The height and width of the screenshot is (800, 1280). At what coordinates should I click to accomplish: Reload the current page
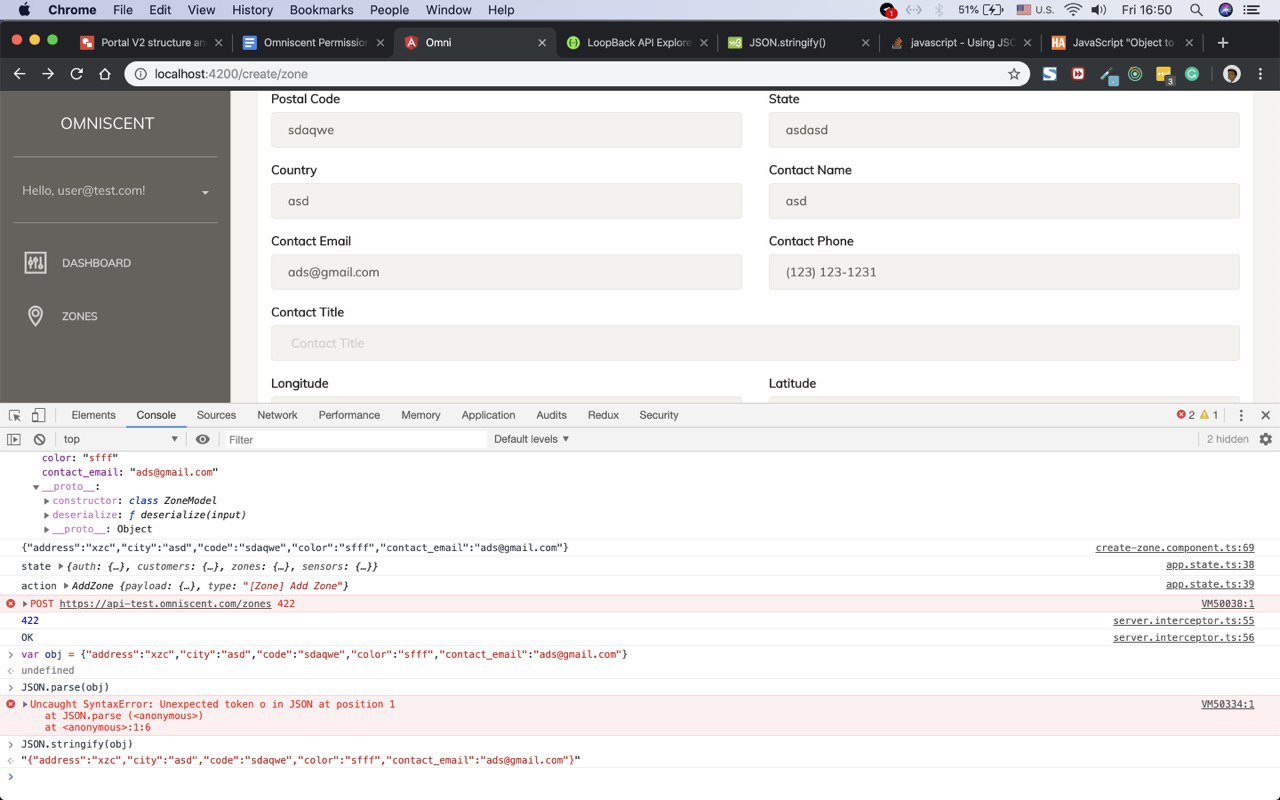(x=76, y=74)
